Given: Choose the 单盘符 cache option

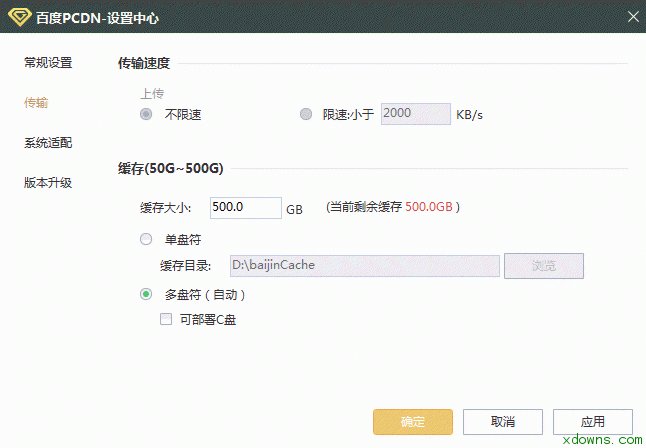Looking at the screenshot, I should (x=146, y=239).
